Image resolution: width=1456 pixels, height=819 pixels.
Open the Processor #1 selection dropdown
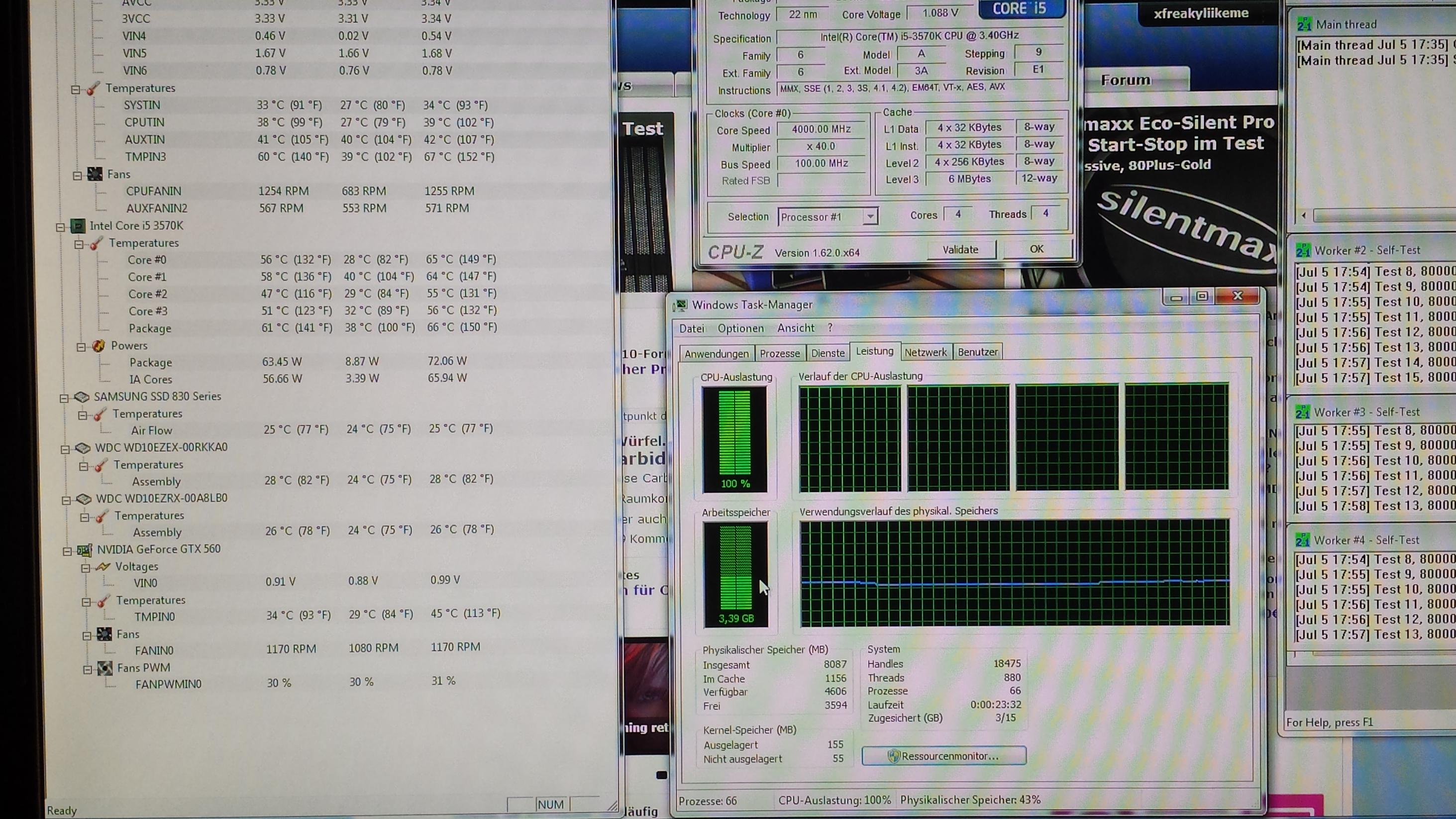coord(870,216)
